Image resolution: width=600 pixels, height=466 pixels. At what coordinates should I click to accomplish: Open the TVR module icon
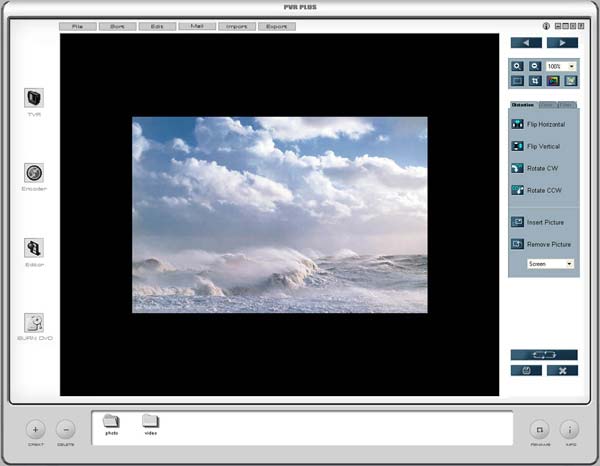click(x=34, y=98)
